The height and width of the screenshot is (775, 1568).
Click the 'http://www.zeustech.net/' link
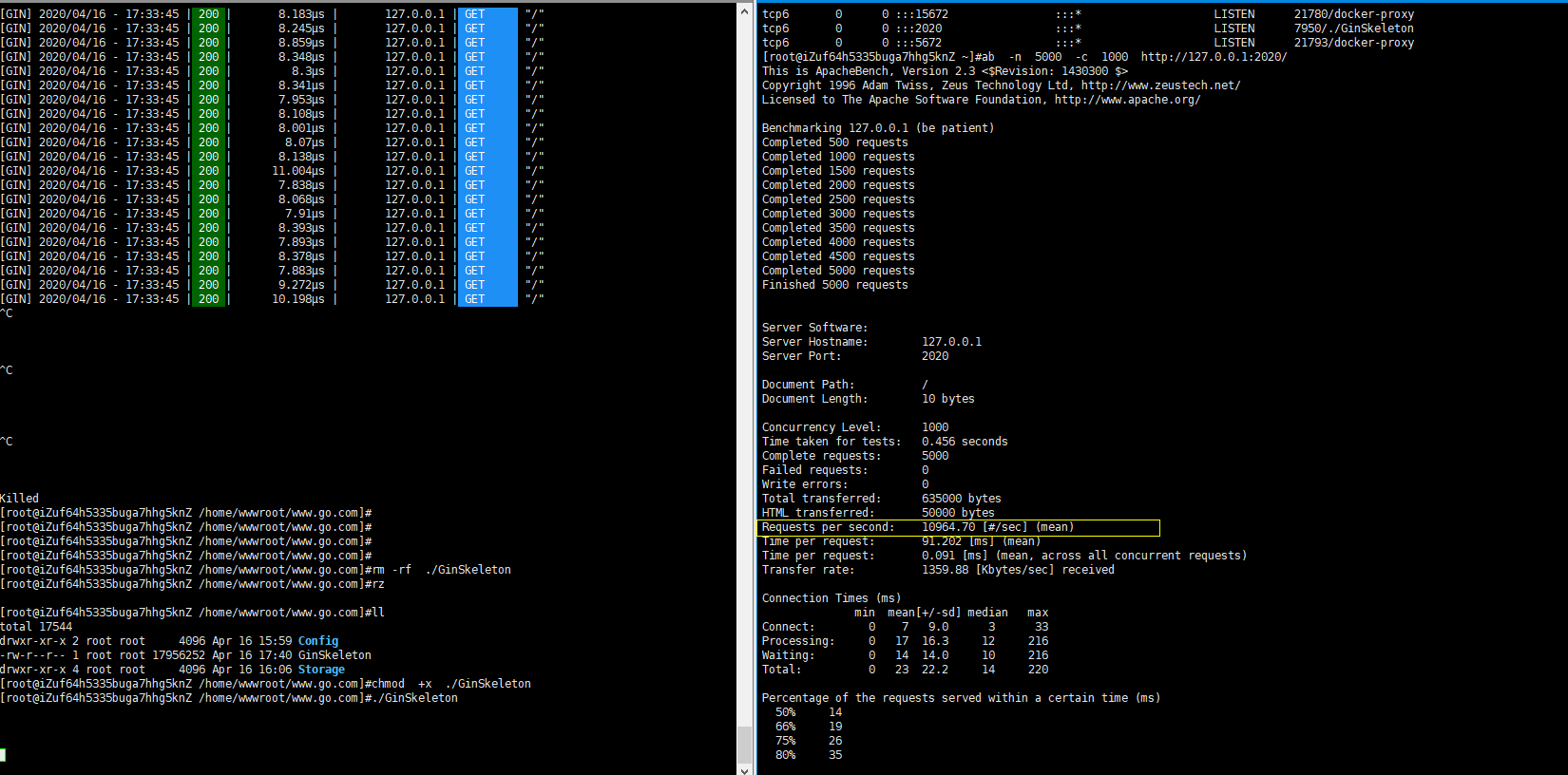[x=1161, y=85]
